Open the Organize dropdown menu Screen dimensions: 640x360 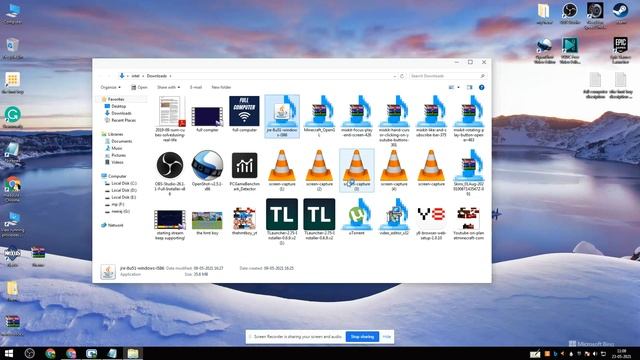(110, 87)
